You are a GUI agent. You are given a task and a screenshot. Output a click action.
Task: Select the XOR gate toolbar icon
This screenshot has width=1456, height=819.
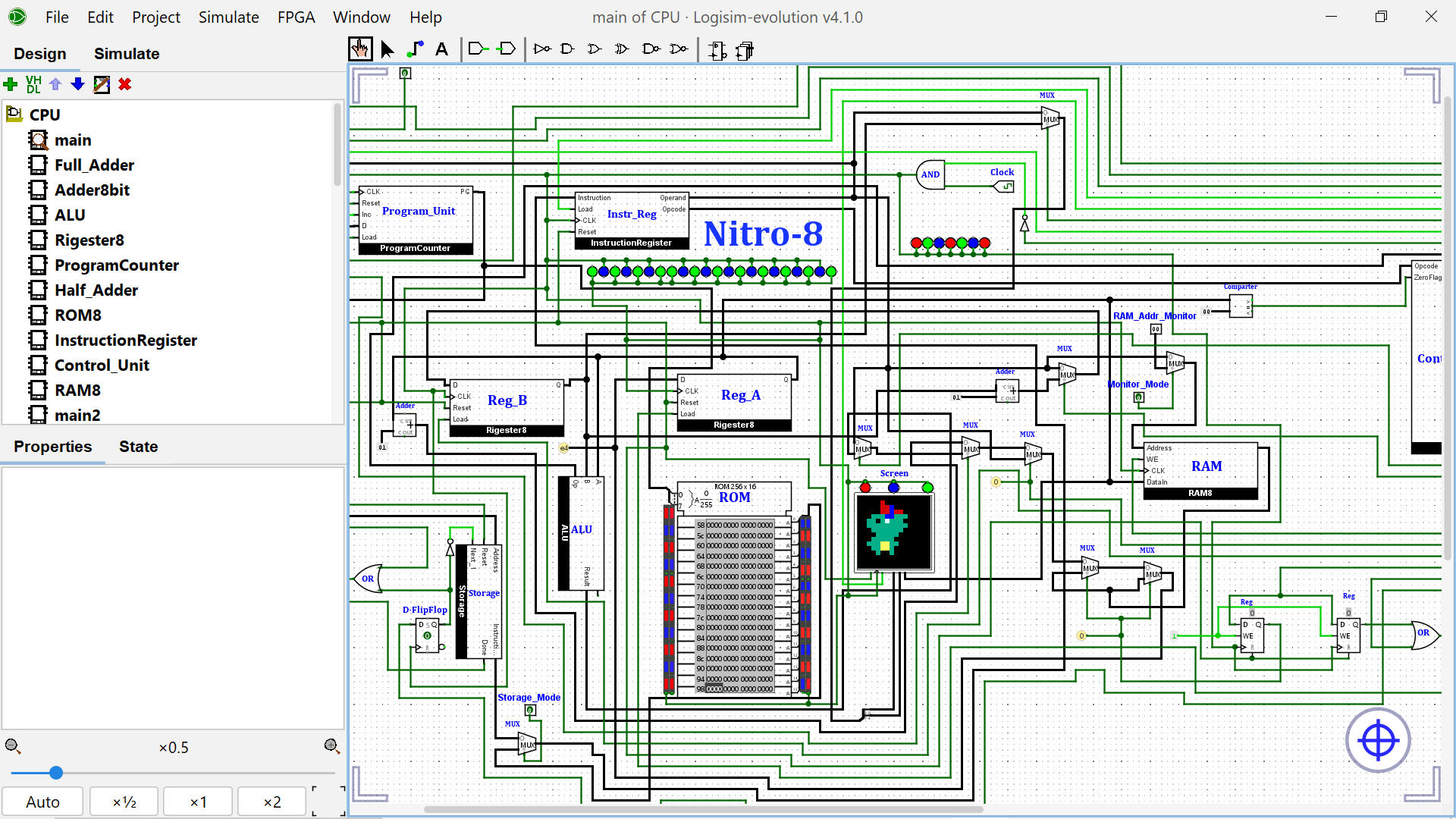click(622, 50)
